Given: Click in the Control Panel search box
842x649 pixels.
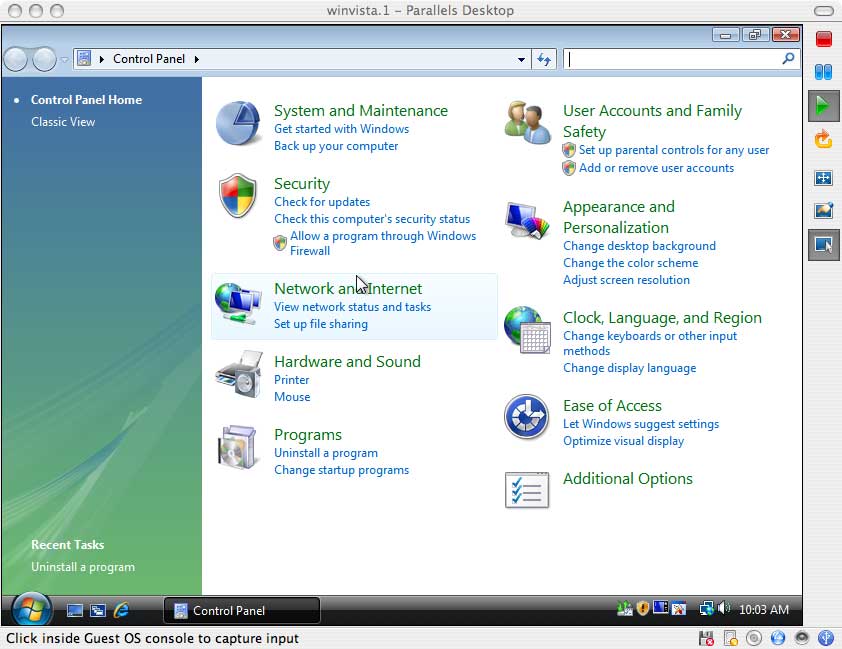Looking at the screenshot, I should tap(674, 59).
